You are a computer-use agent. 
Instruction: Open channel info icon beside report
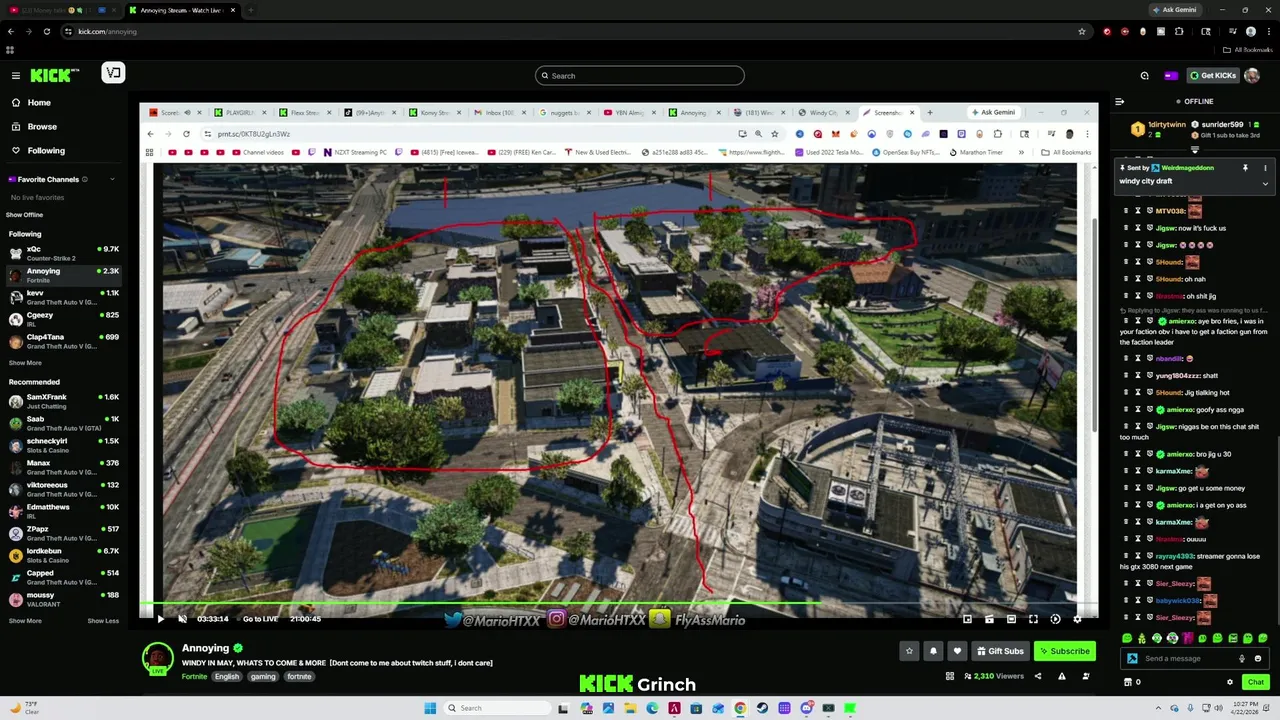pos(1086,676)
